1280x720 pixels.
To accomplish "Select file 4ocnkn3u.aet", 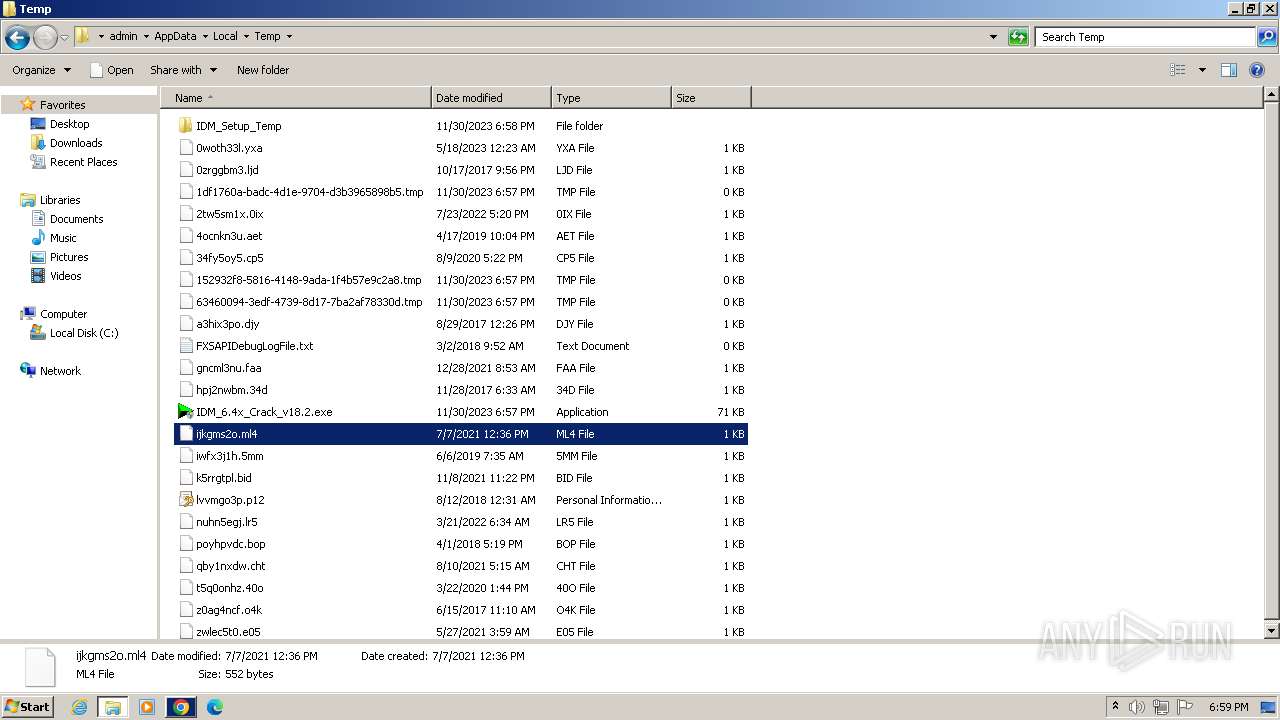I will pyautogui.click(x=461, y=236).
